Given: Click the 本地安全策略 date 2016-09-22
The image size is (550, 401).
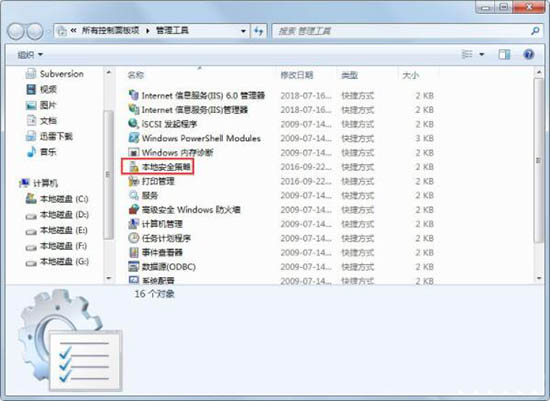Looking at the screenshot, I should pyautogui.click(x=306, y=167).
